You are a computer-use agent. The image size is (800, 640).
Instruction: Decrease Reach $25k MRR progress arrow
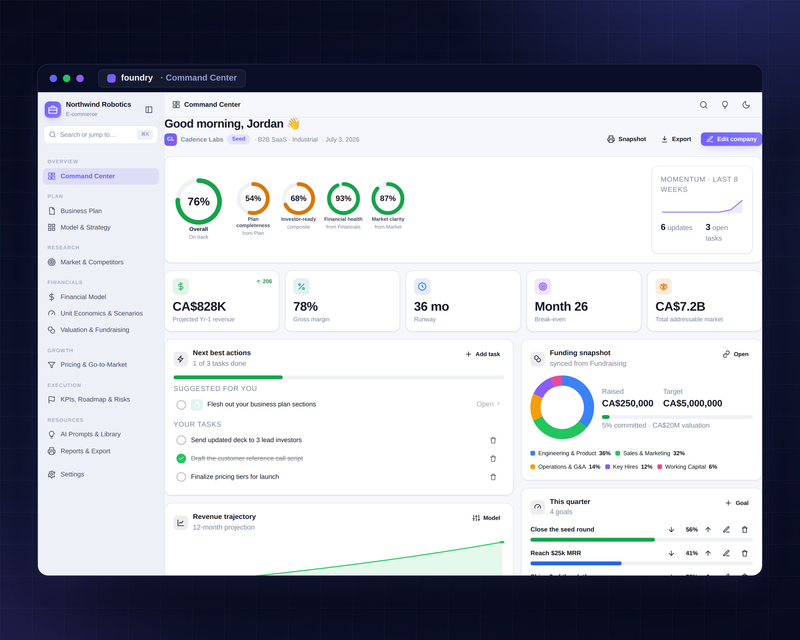671,553
